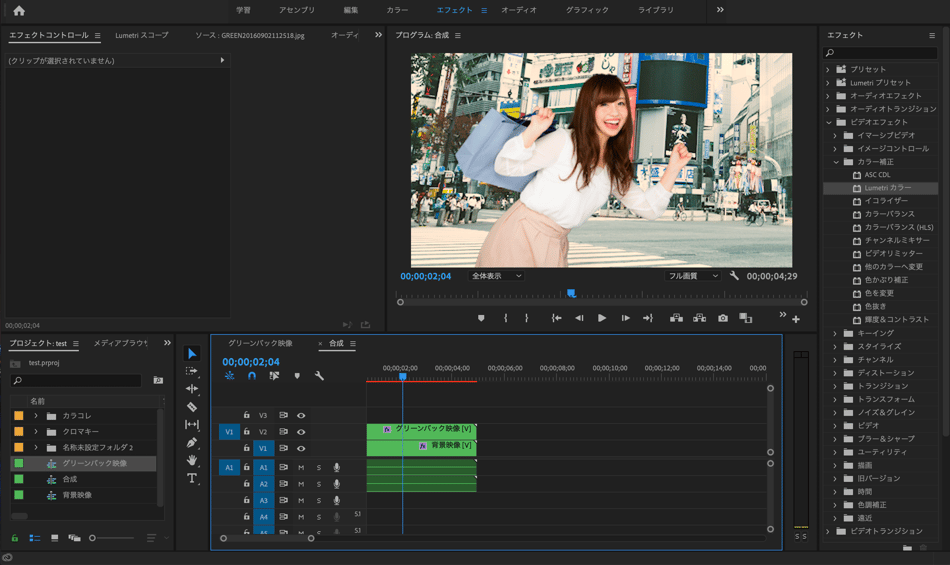Click the Home icon in the top bar
This screenshot has height=565, width=950.
click(19, 10)
